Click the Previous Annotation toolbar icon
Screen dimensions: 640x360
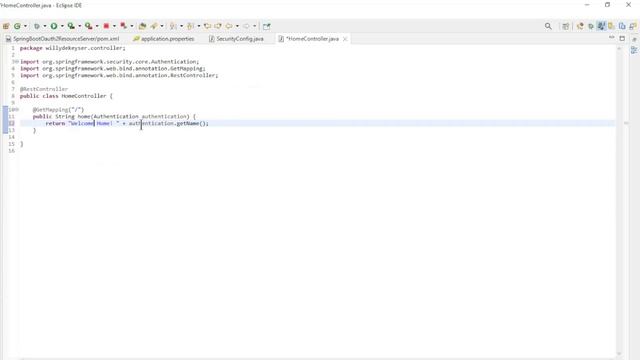(x=190, y=26)
